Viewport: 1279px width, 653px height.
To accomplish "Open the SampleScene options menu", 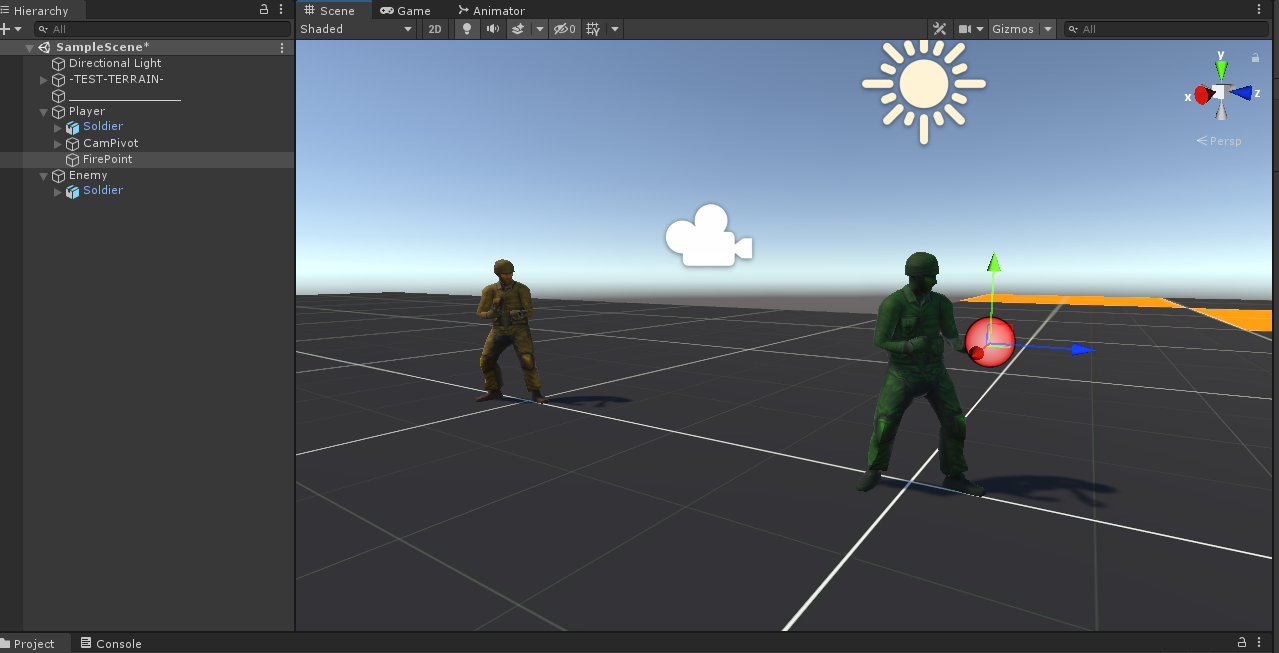I will tap(281, 47).
